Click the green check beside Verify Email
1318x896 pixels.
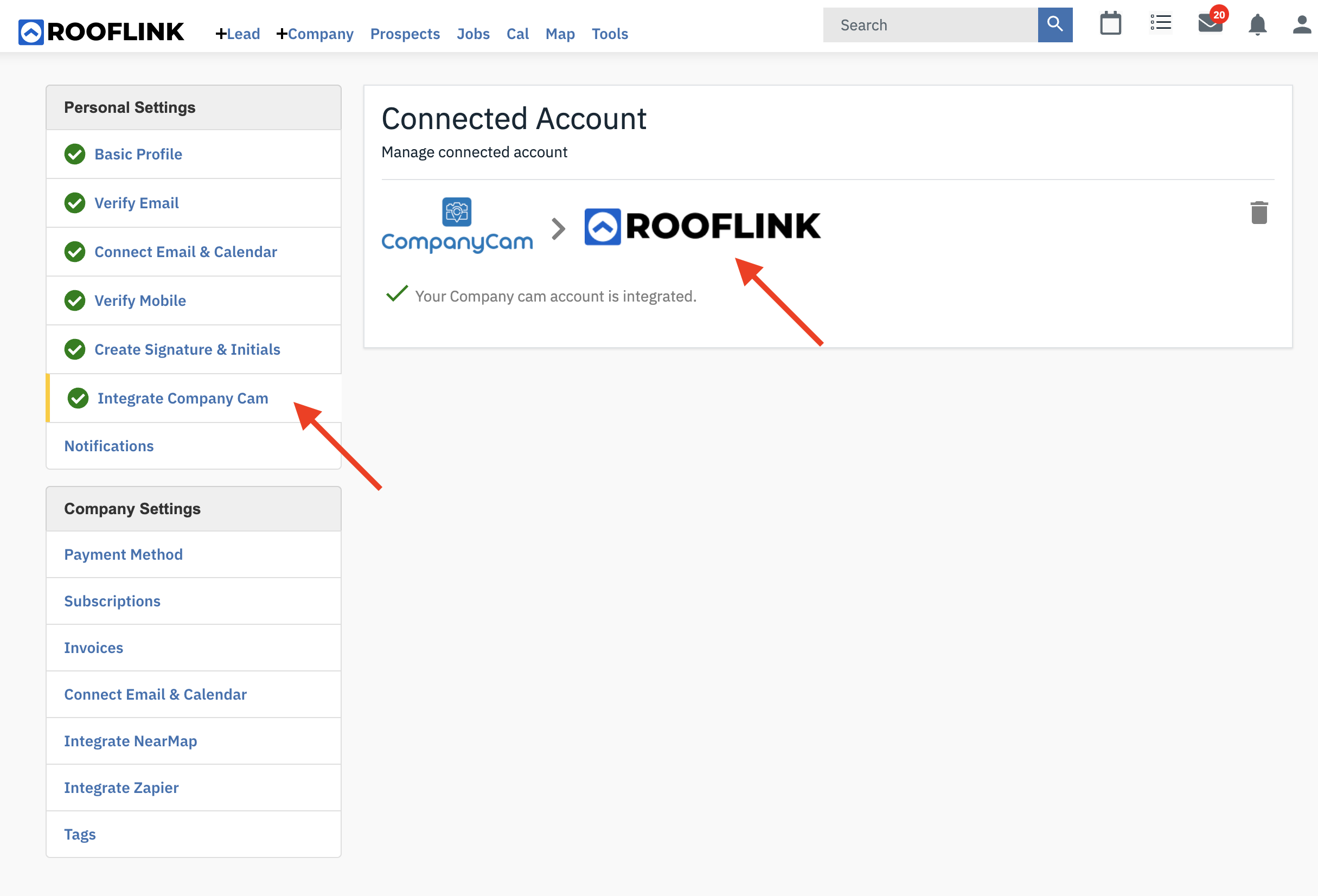coord(75,203)
